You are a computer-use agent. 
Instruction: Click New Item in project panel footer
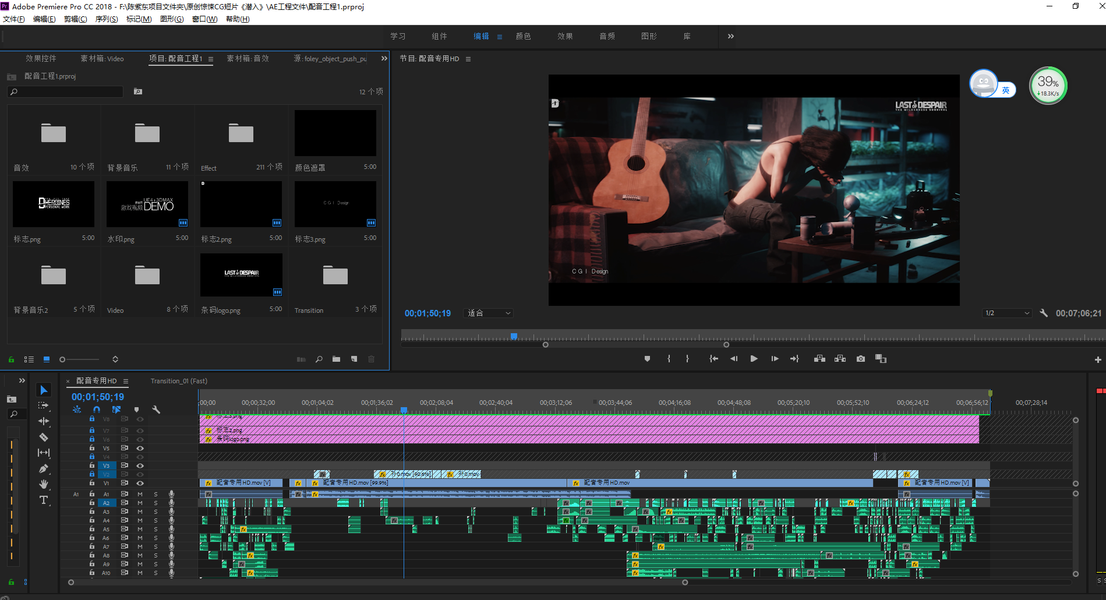point(354,360)
